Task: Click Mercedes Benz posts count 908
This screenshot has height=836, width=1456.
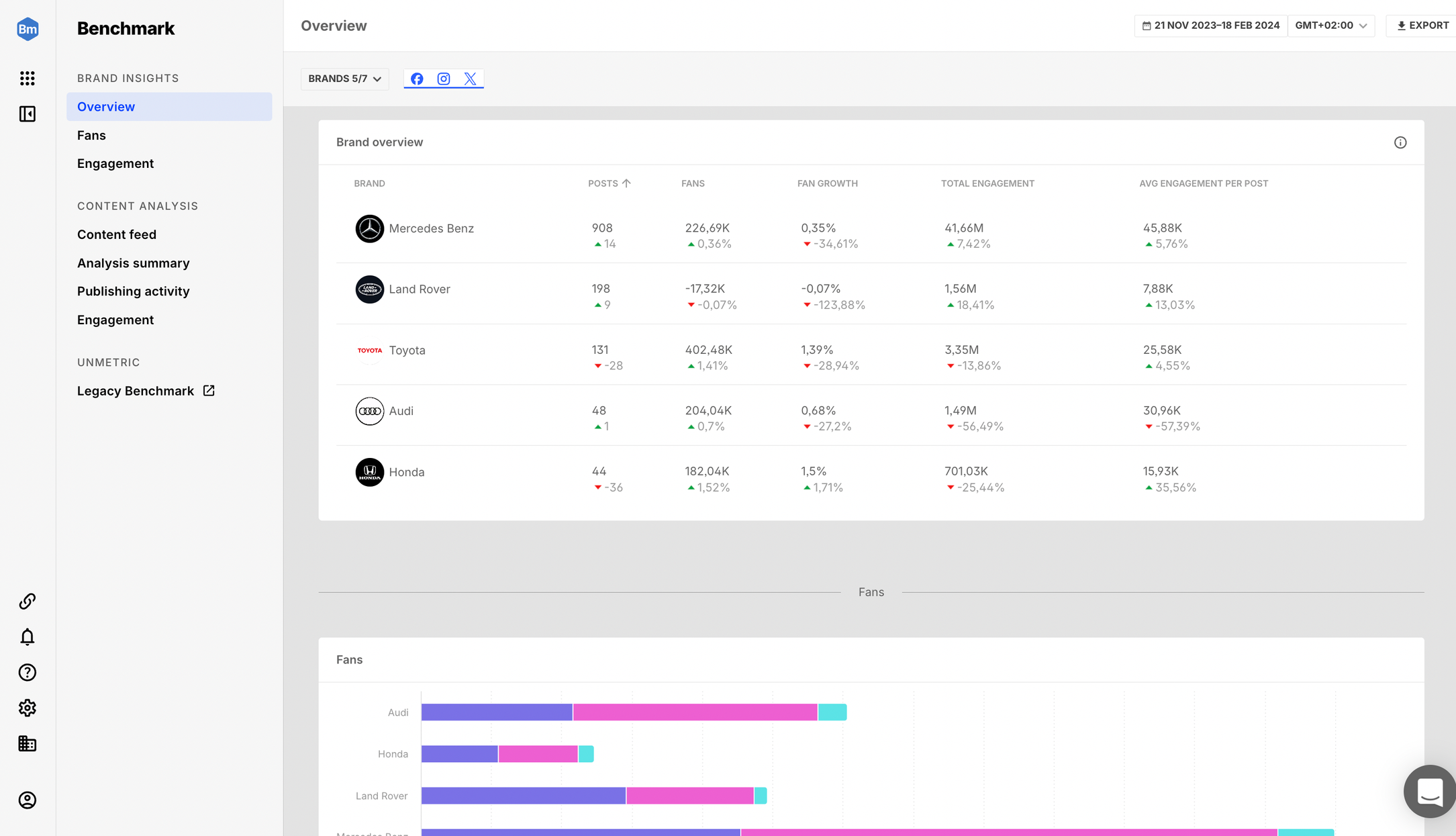Action: (602, 228)
